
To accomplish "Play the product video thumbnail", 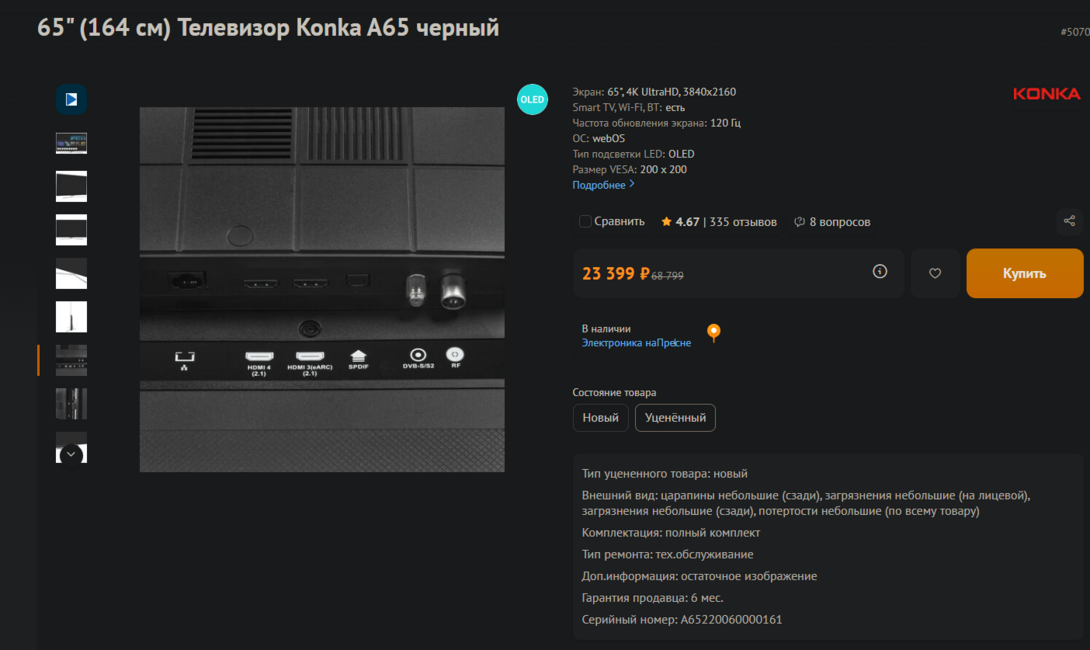I will [x=71, y=100].
